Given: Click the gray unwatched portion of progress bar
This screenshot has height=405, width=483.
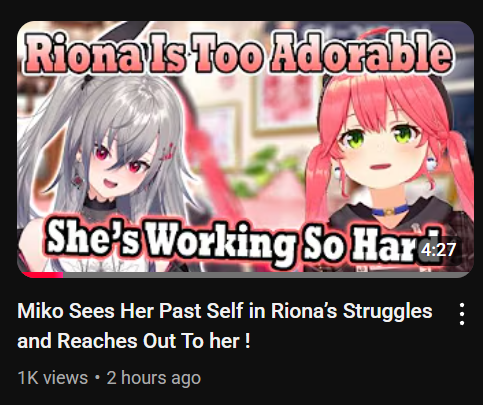Looking at the screenshot, I should [x=267, y=275].
